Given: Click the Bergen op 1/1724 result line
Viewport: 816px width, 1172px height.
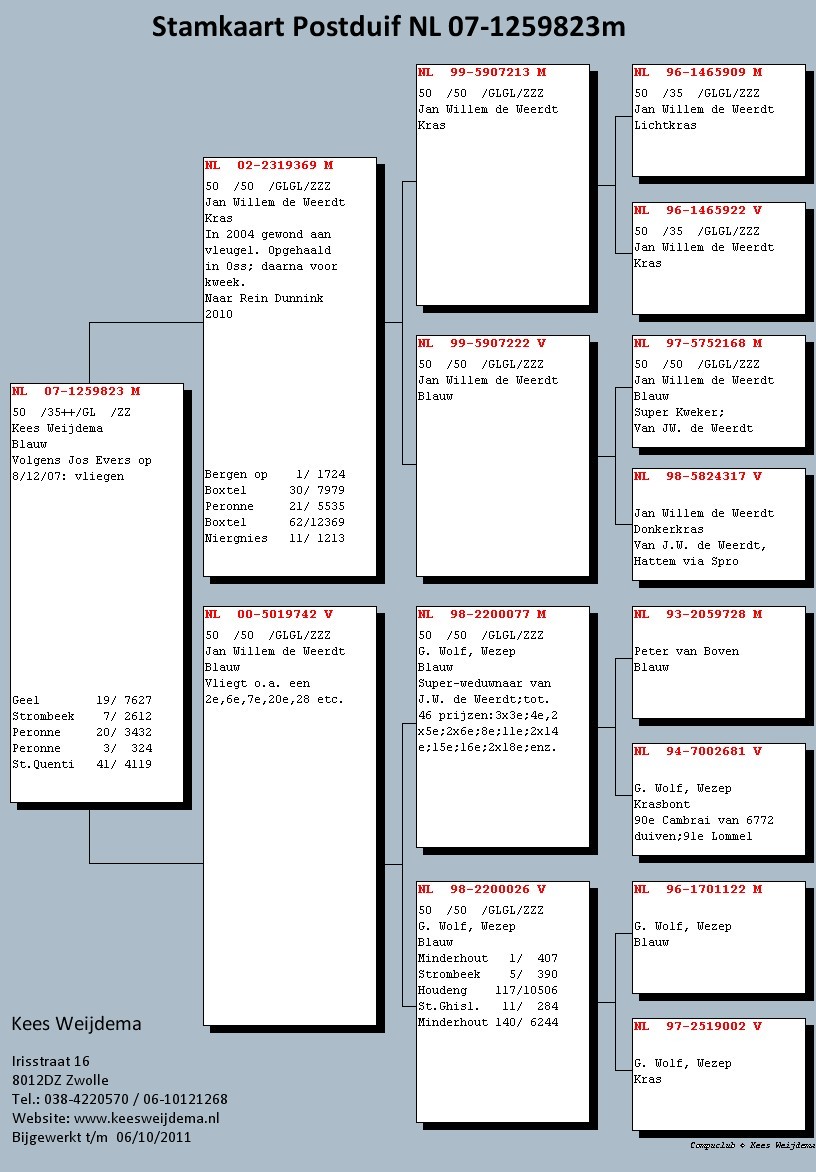Looking at the screenshot, I should click(275, 474).
